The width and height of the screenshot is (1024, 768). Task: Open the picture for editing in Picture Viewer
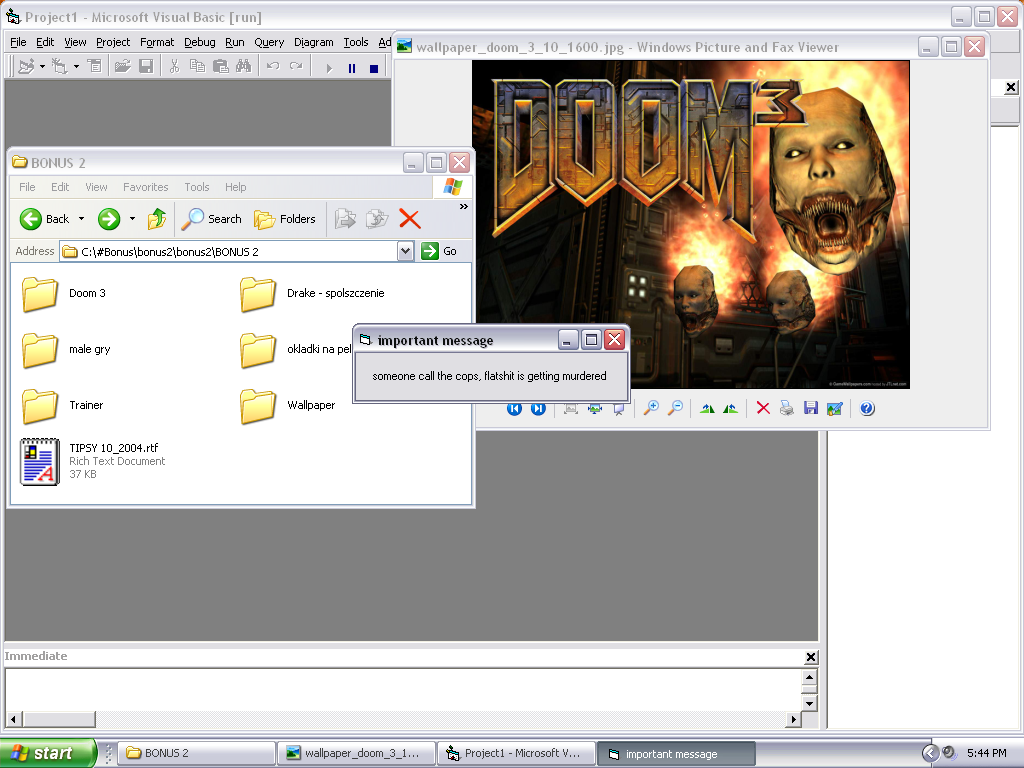tap(835, 409)
